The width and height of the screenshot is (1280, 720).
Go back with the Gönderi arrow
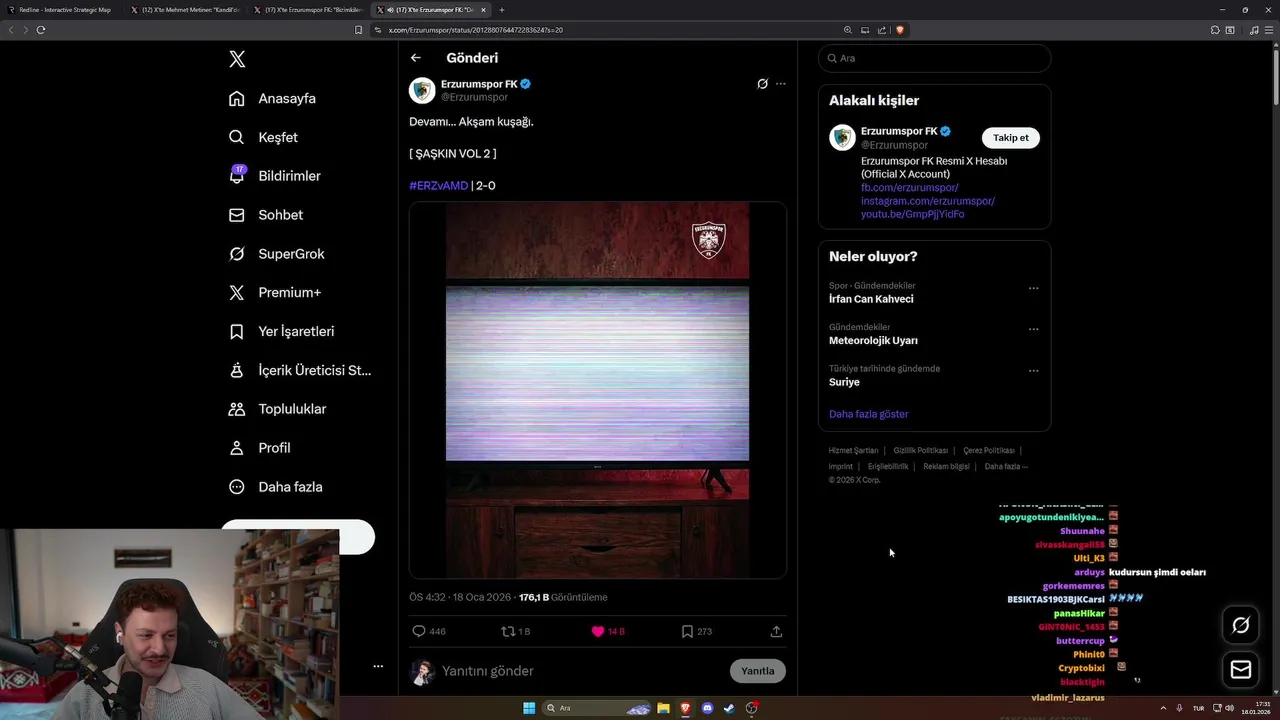(416, 58)
